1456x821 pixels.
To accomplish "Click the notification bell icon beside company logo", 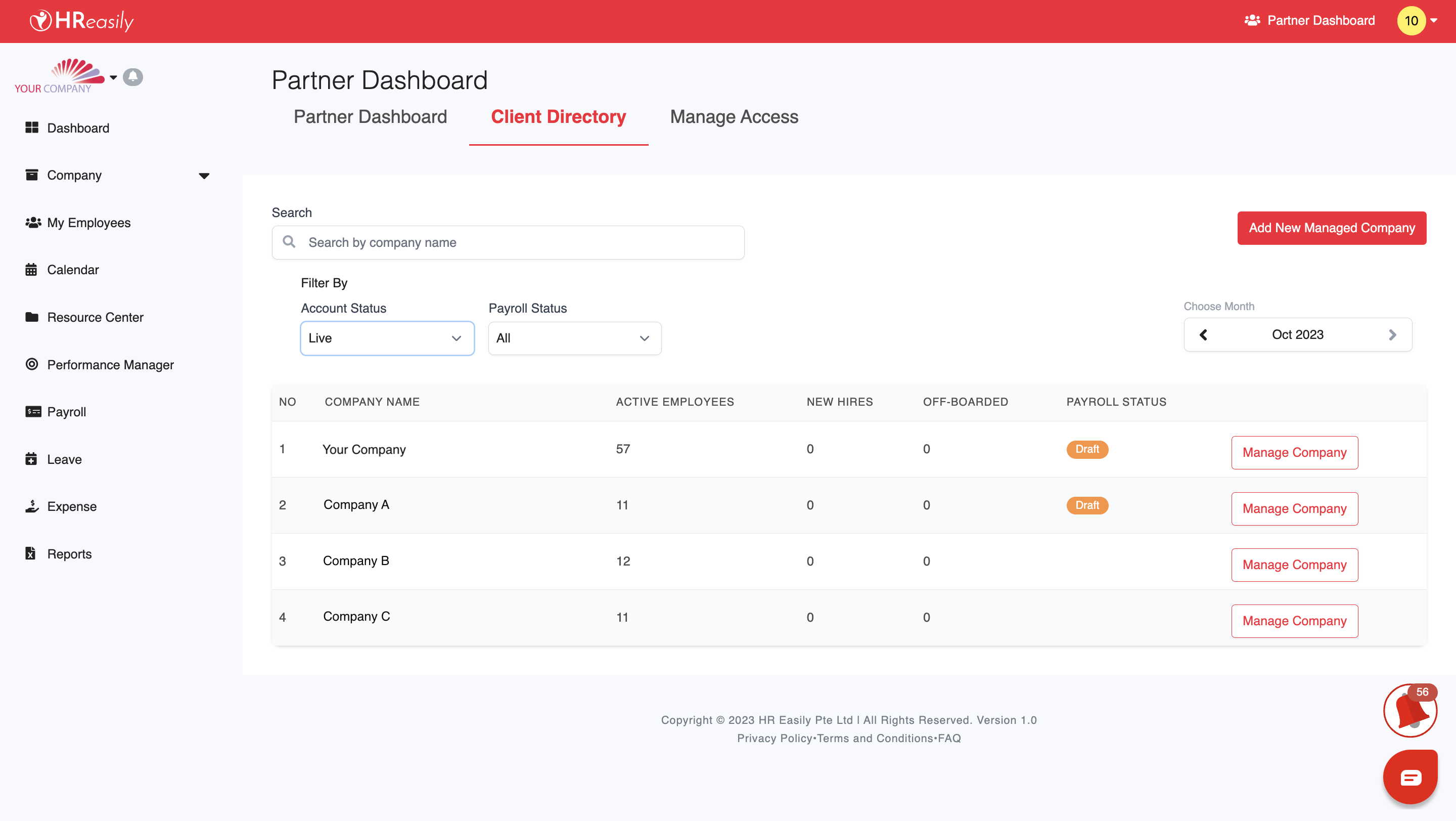I will (133, 76).
